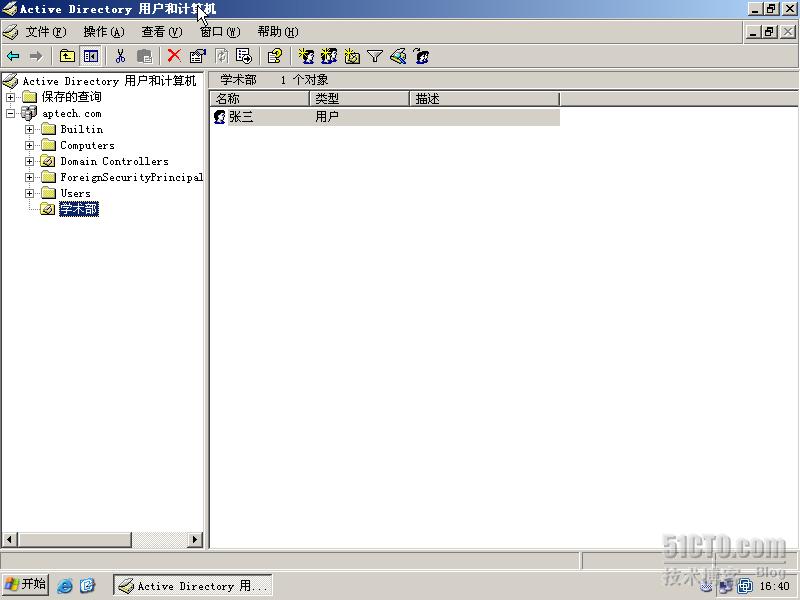
Task: Open Help via the question mark icon
Action: click(274, 56)
